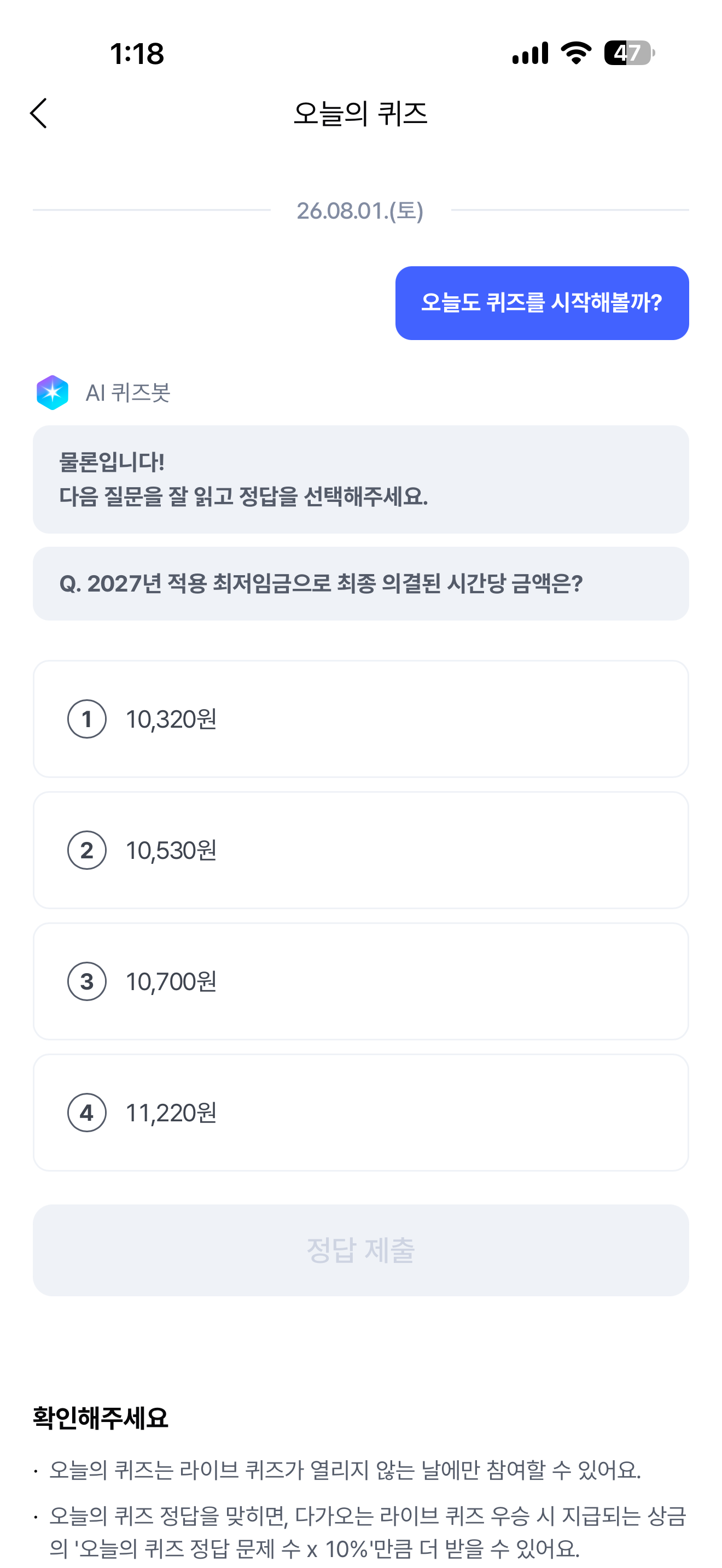
Task: Tap the 물론입니다! bot message bubble
Action: coord(361,479)
